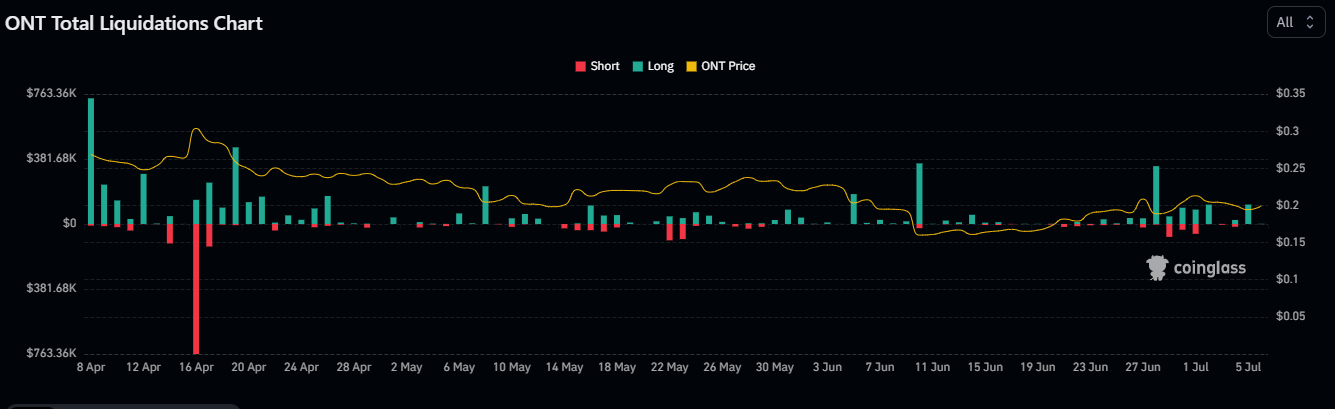Click the 27 Jun date label
The width and height of the screenshot is (1335, 409).
[1142, 368]
